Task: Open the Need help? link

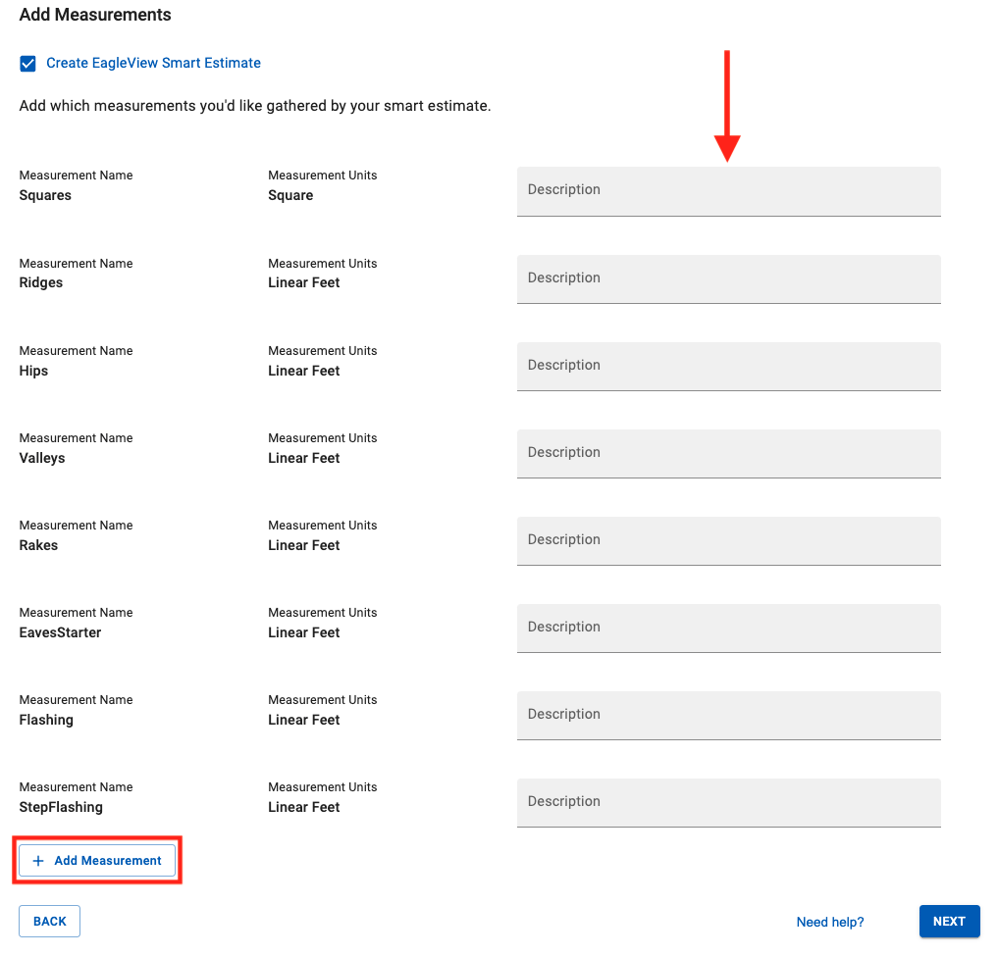Action: (830, 922)
